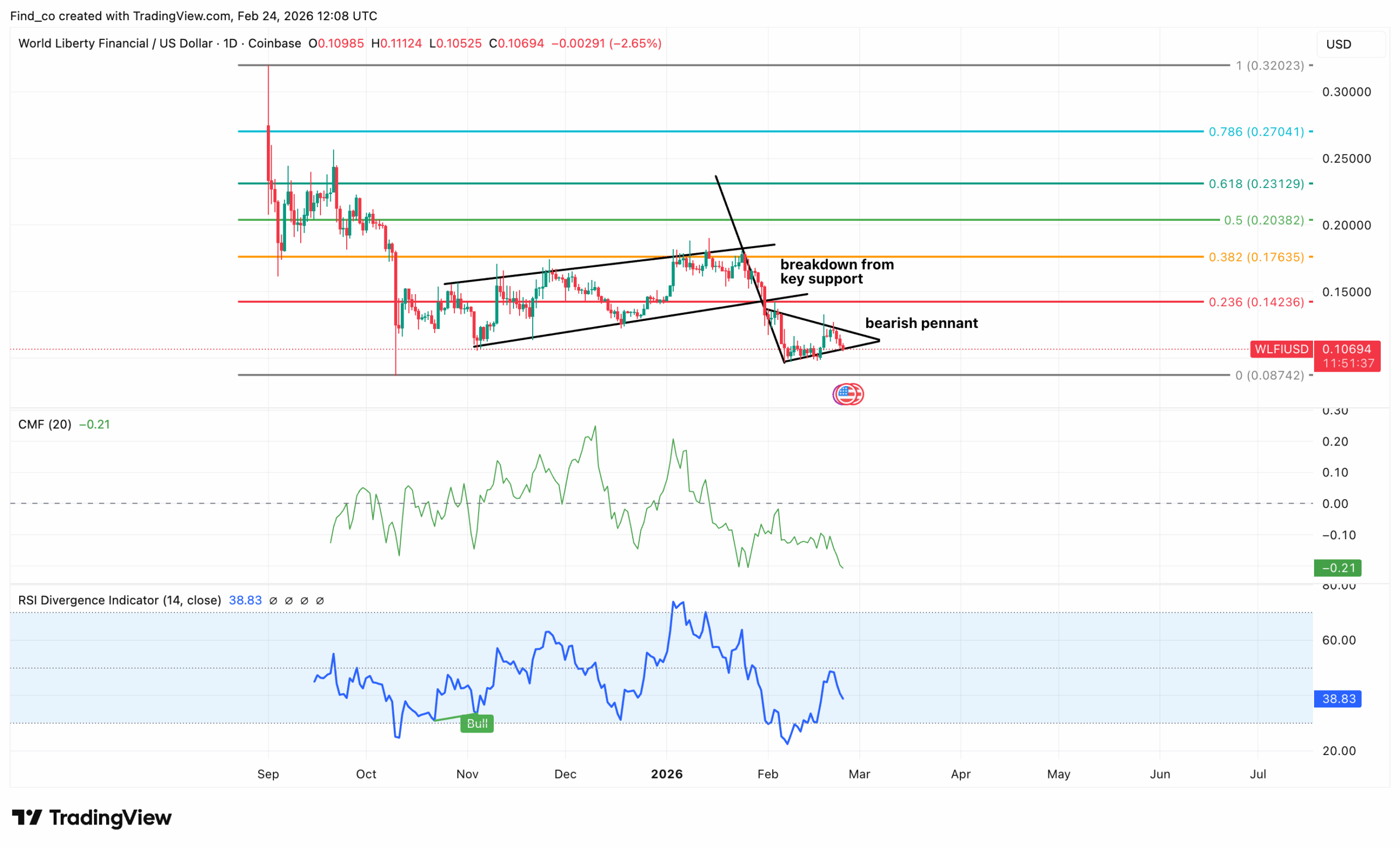Select the WLFIUSD price label tag
The height and width of the screenshot is (848, 1400).
coord(1281,349)
